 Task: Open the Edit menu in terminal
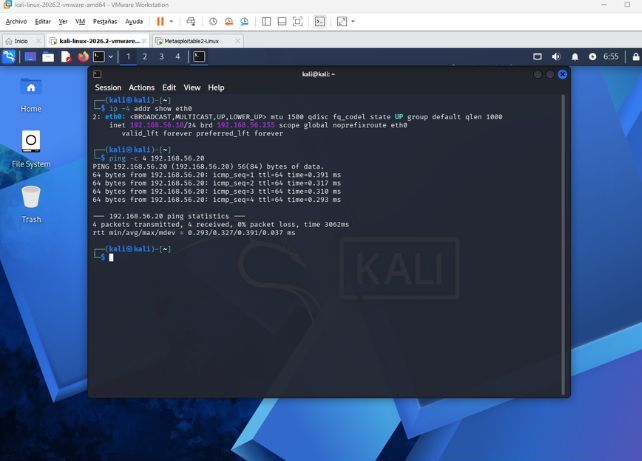(169, 88)
